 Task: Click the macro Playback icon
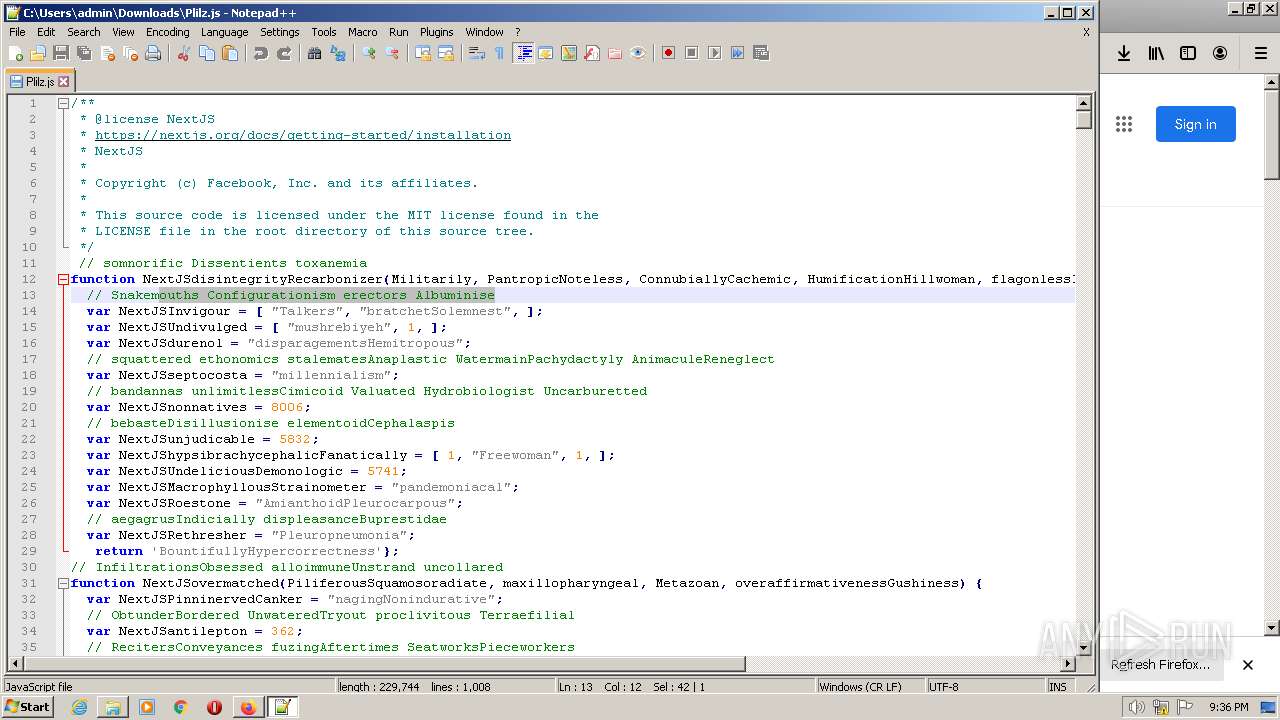click(x=714, y=53)
